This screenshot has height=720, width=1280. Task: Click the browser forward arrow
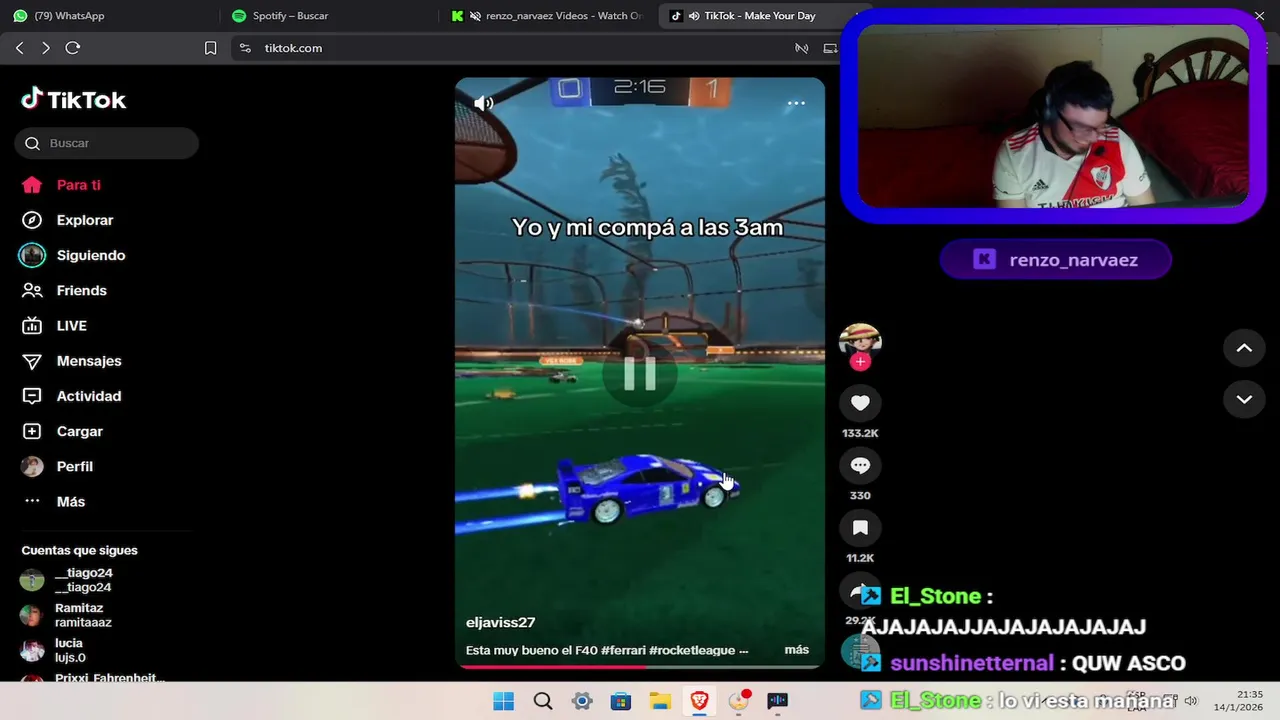click(46, 48)
